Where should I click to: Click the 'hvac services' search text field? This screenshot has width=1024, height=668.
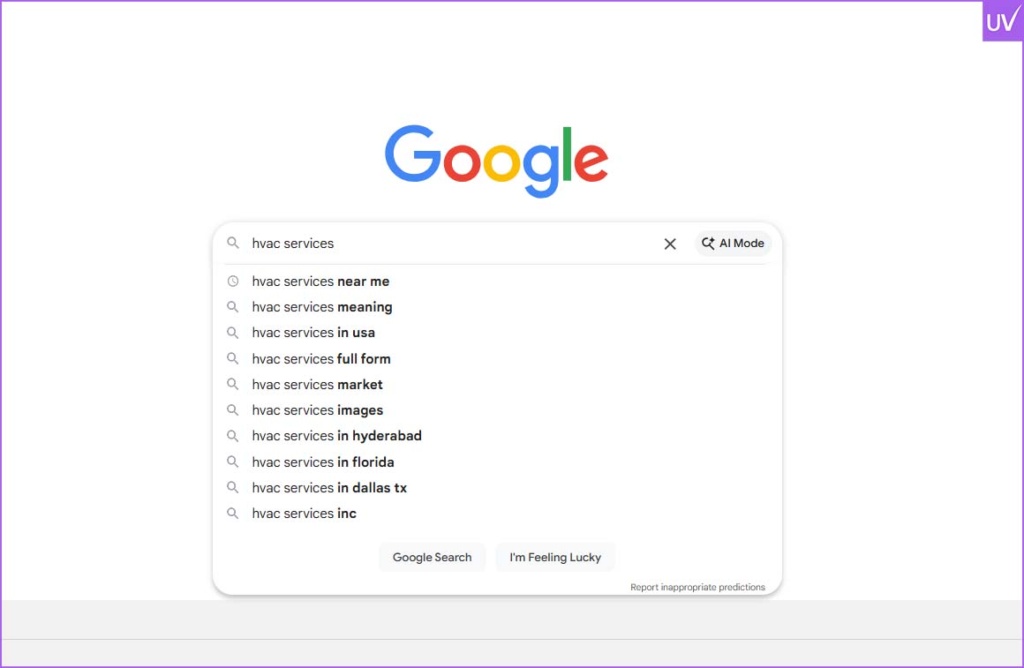450,243
